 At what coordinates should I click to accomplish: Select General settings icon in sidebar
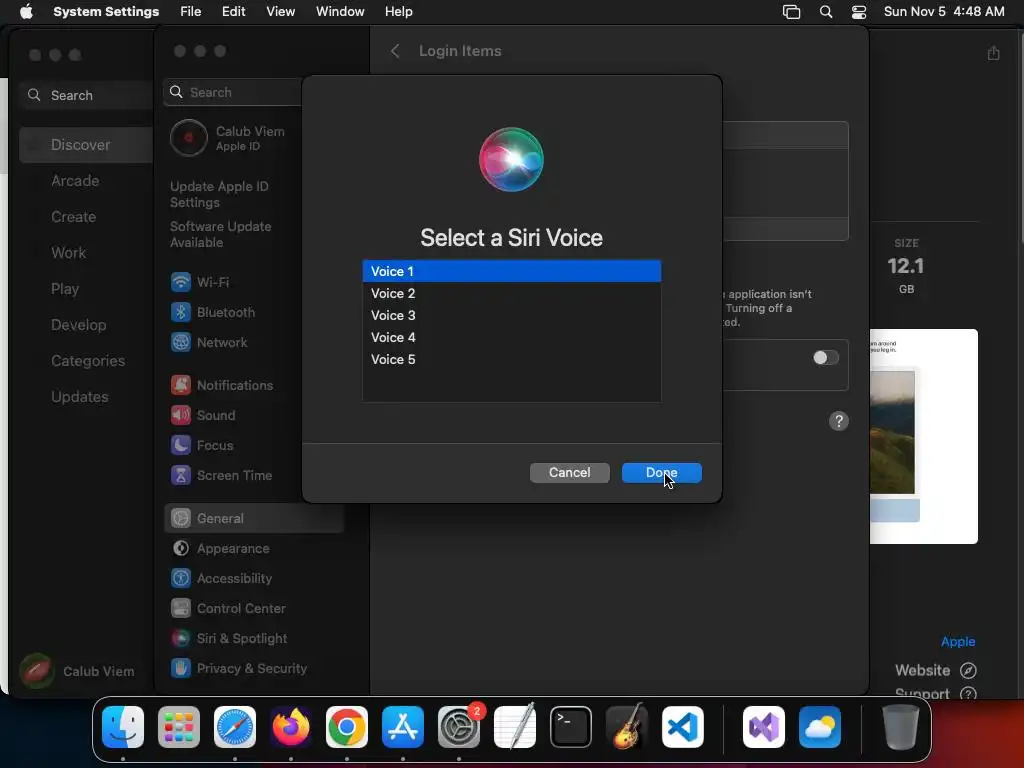coord(181,519)
